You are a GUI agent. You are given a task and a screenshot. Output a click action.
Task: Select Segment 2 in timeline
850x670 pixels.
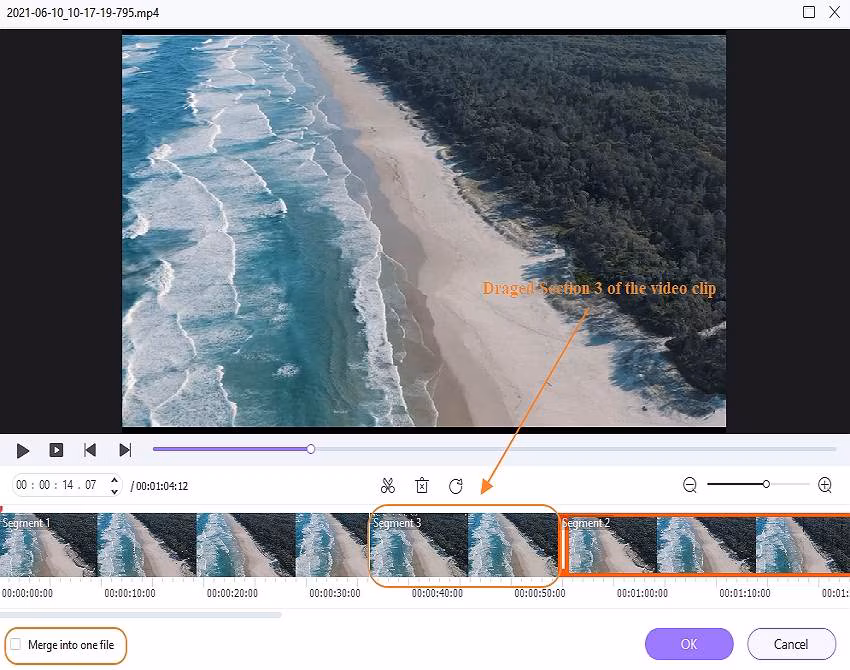click(705, 545)
